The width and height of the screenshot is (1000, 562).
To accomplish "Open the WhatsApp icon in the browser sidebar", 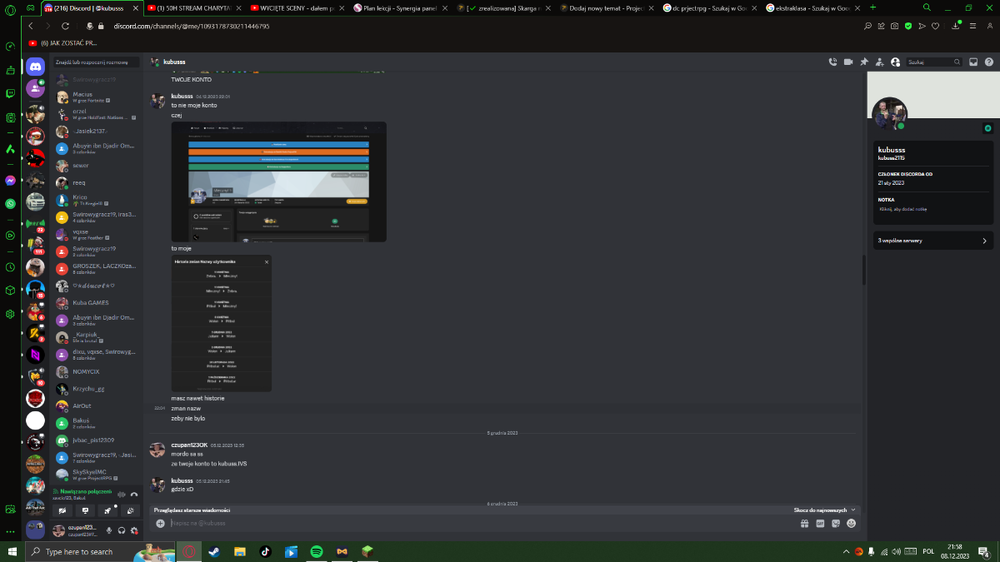I will [10, 204].
